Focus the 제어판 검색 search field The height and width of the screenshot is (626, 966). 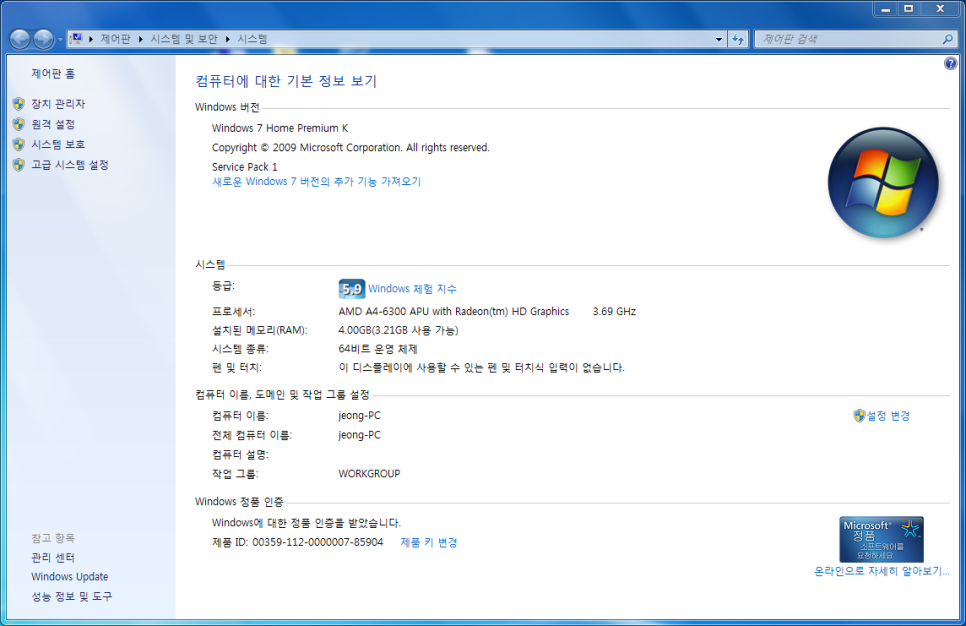pos(850,39)
